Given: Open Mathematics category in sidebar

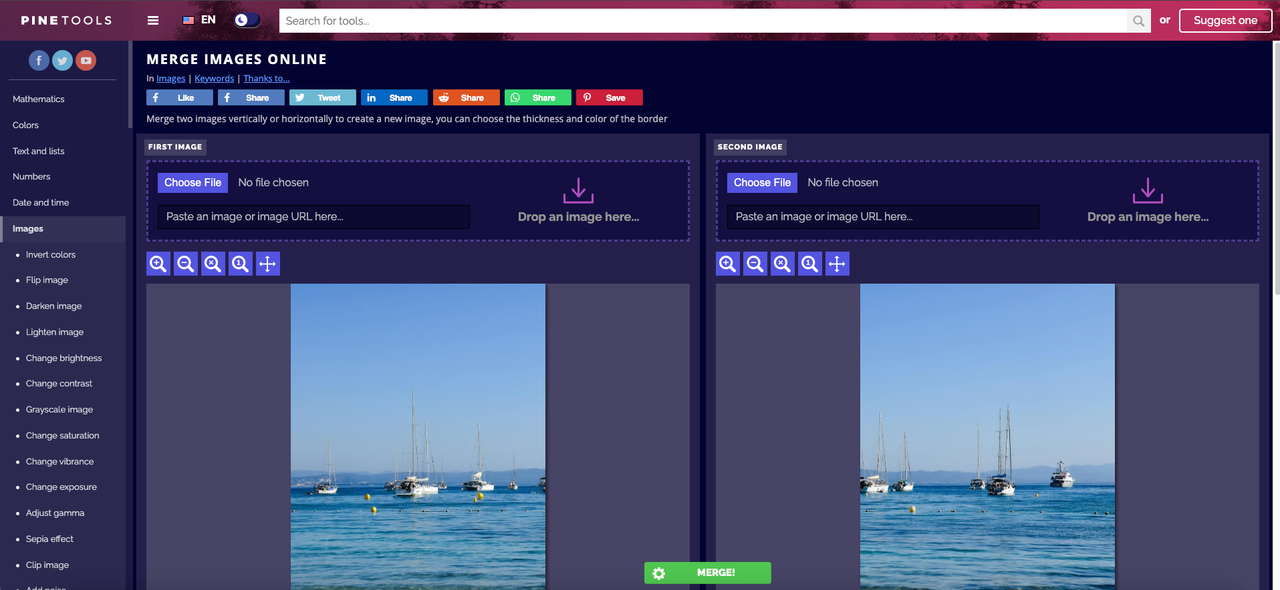Looking at the screenshot, I should coord(38,99).
